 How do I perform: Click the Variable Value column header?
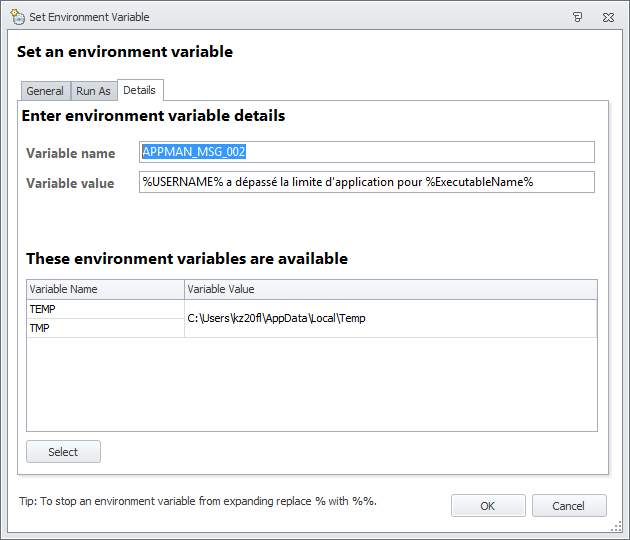pos(390,289)
